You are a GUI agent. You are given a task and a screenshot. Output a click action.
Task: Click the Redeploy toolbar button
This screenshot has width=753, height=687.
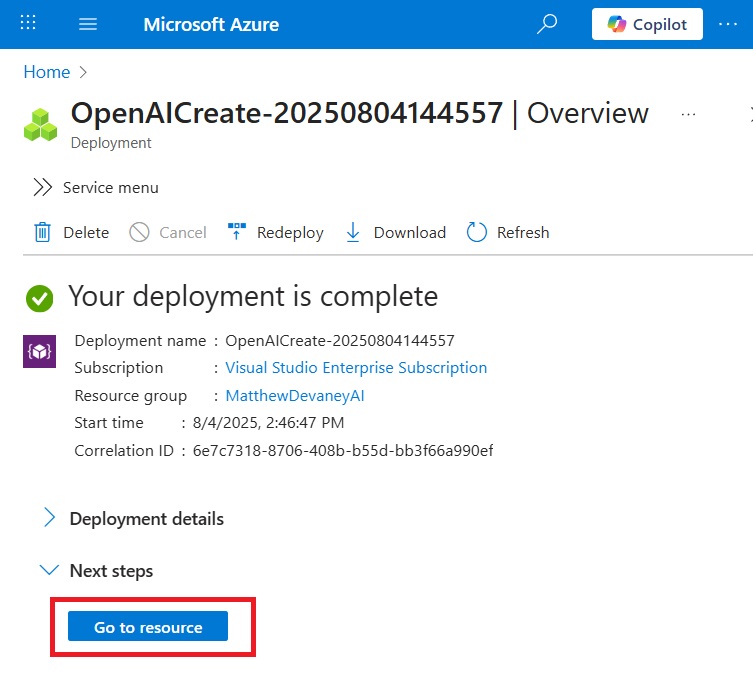pos(276,232)
